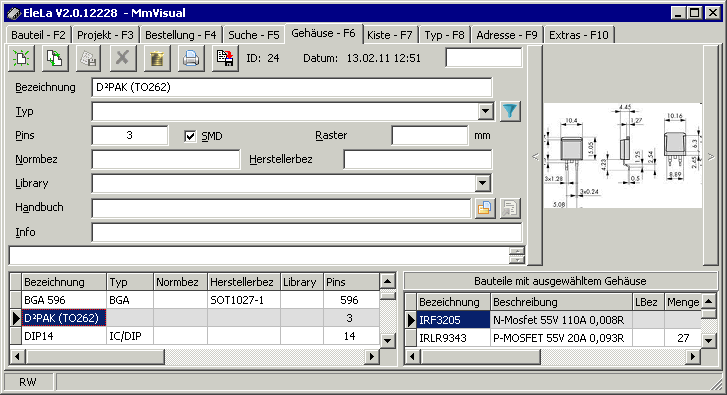This screenshot has width=727, height=395.
Task: Open the Suche - F5 tab
Action: click(x=254, y=35)
